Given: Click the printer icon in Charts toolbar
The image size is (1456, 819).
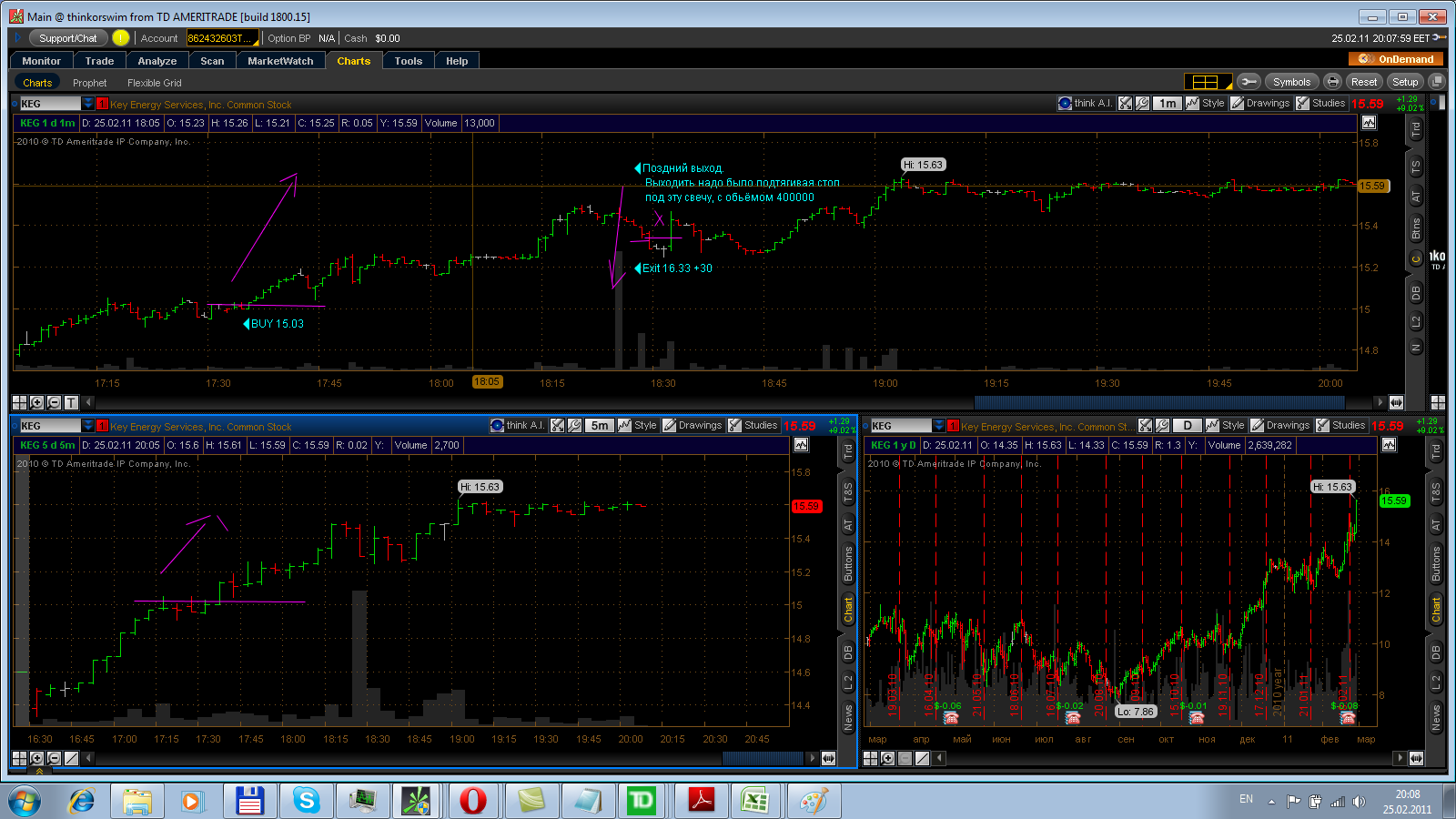Looking at the screenshot, I should (1332, 82).
